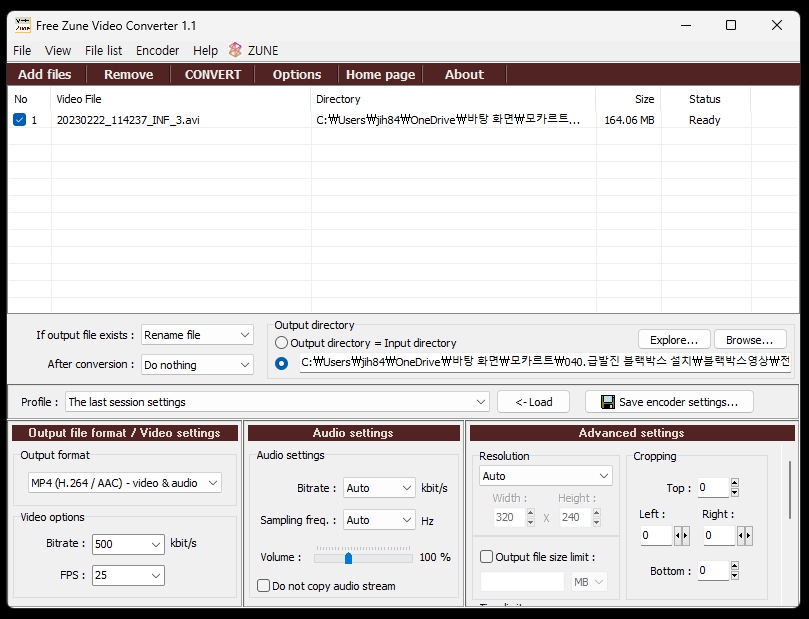The image size is (809, 619).
Task: Click Remove toolbar button
Action: 128,74
